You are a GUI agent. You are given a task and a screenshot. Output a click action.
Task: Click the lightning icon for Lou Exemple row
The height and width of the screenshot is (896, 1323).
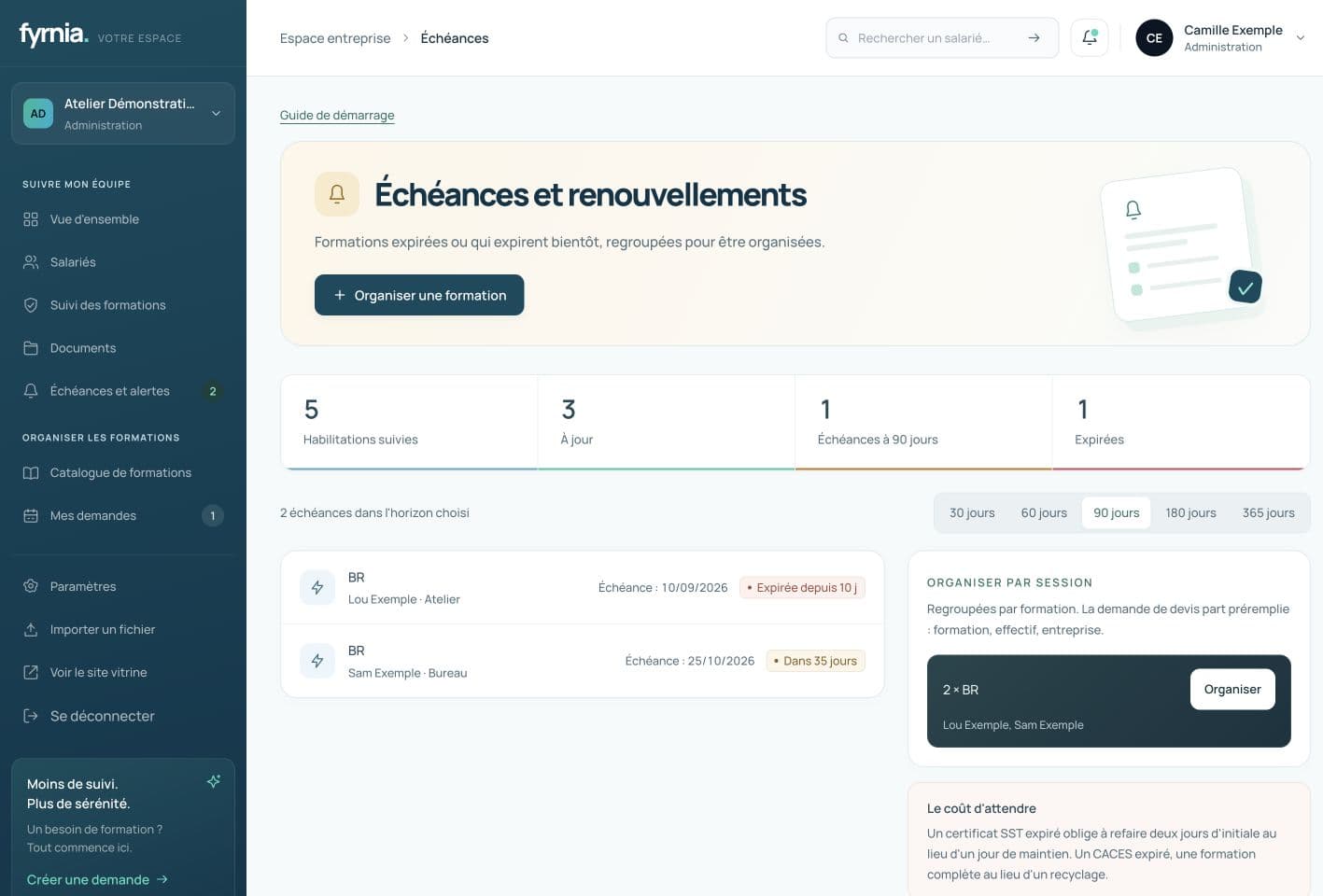(317, 587)
